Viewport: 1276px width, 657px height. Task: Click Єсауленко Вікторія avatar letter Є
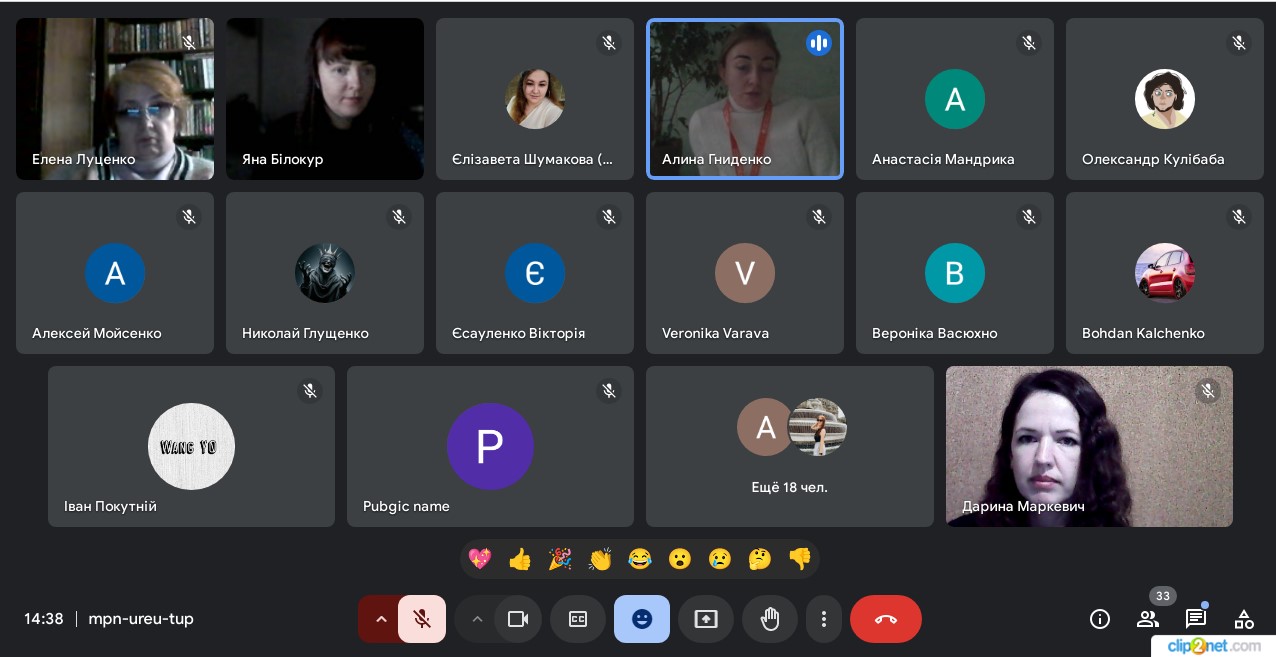click(x=535, y=273)
